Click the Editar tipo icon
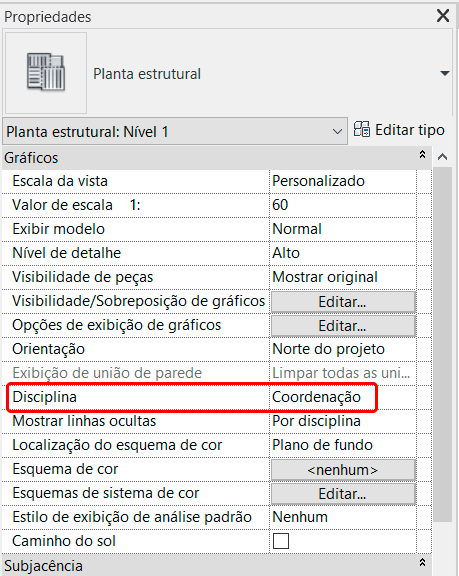 (362, 129)
